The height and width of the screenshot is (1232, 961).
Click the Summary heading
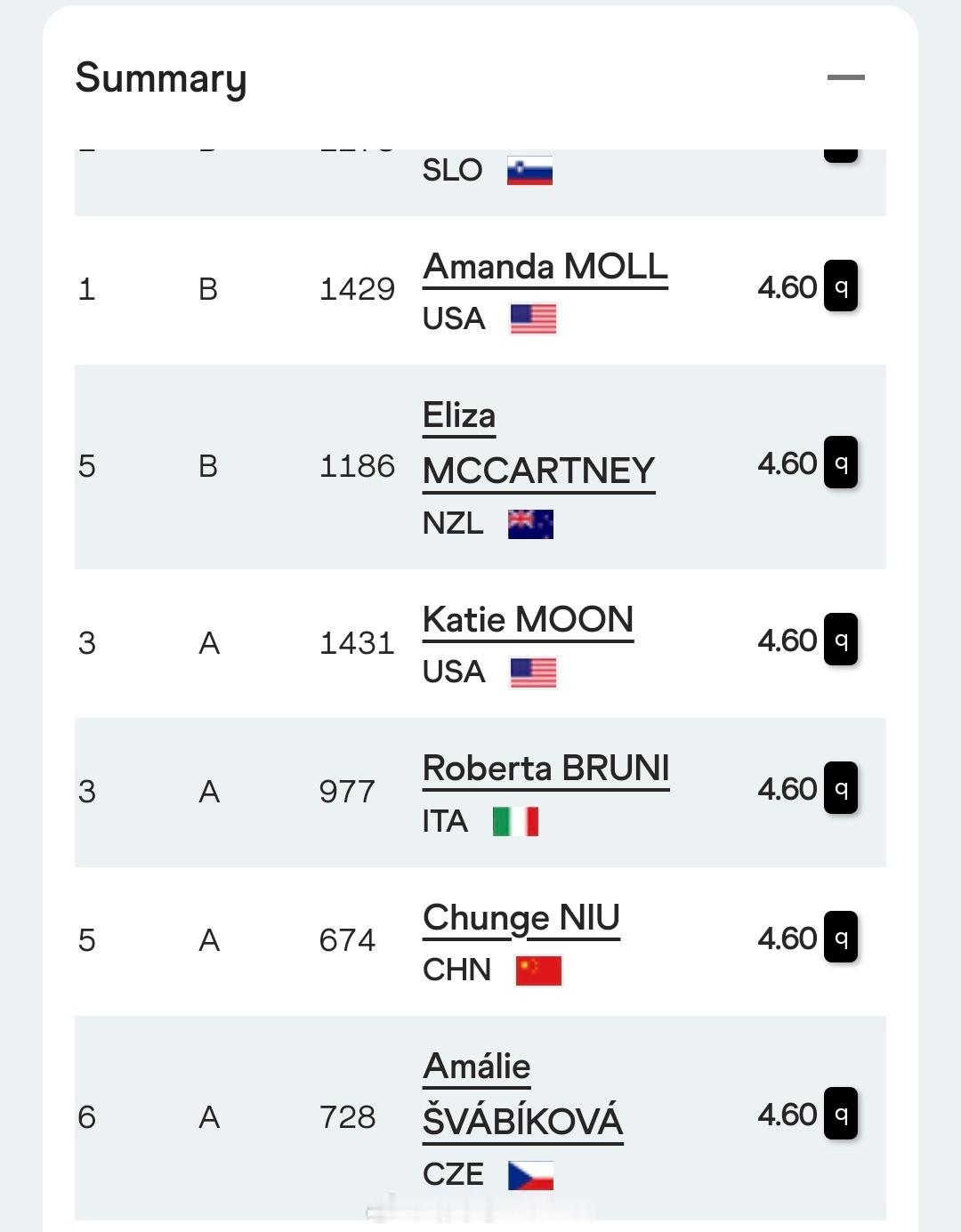click(x=161, y=78)
